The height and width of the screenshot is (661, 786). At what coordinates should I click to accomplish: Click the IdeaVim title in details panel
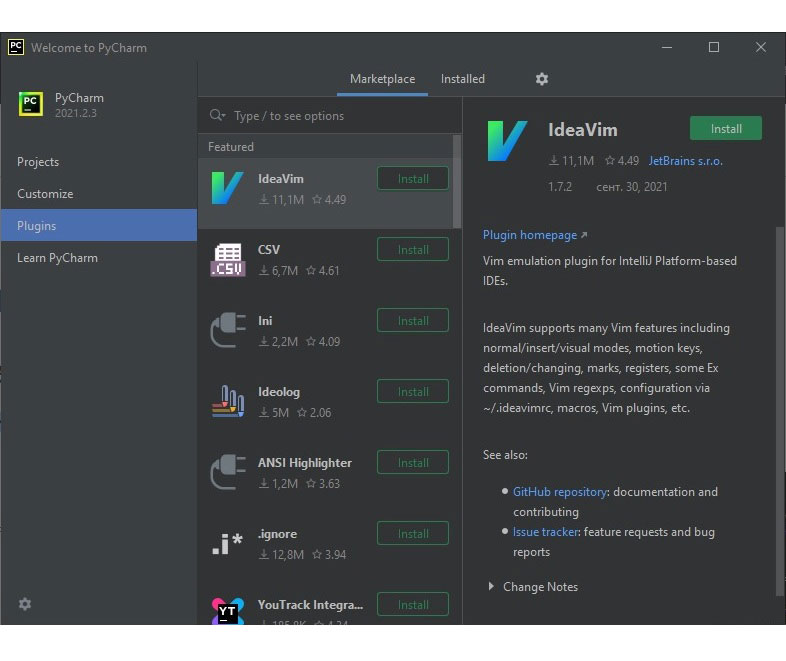(582, 130)
